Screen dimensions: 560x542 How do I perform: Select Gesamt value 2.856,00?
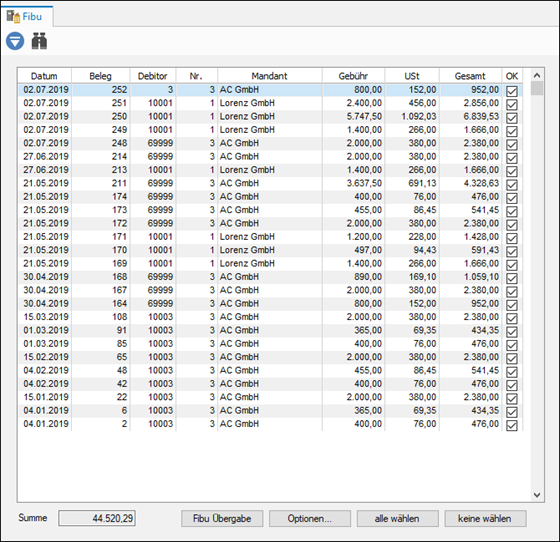coord(481,103)
